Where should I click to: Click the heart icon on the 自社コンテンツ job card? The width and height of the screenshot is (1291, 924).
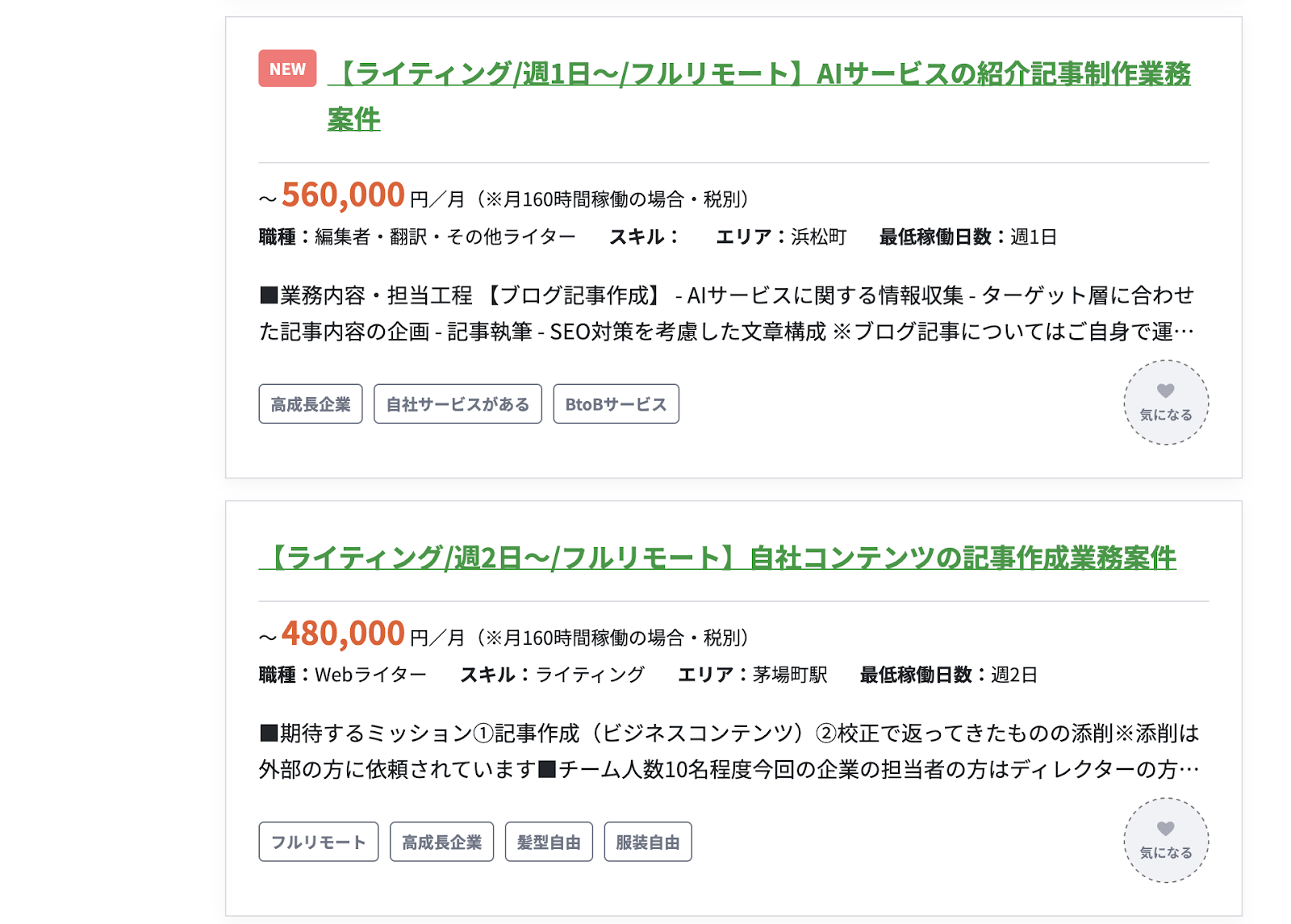1166,829
